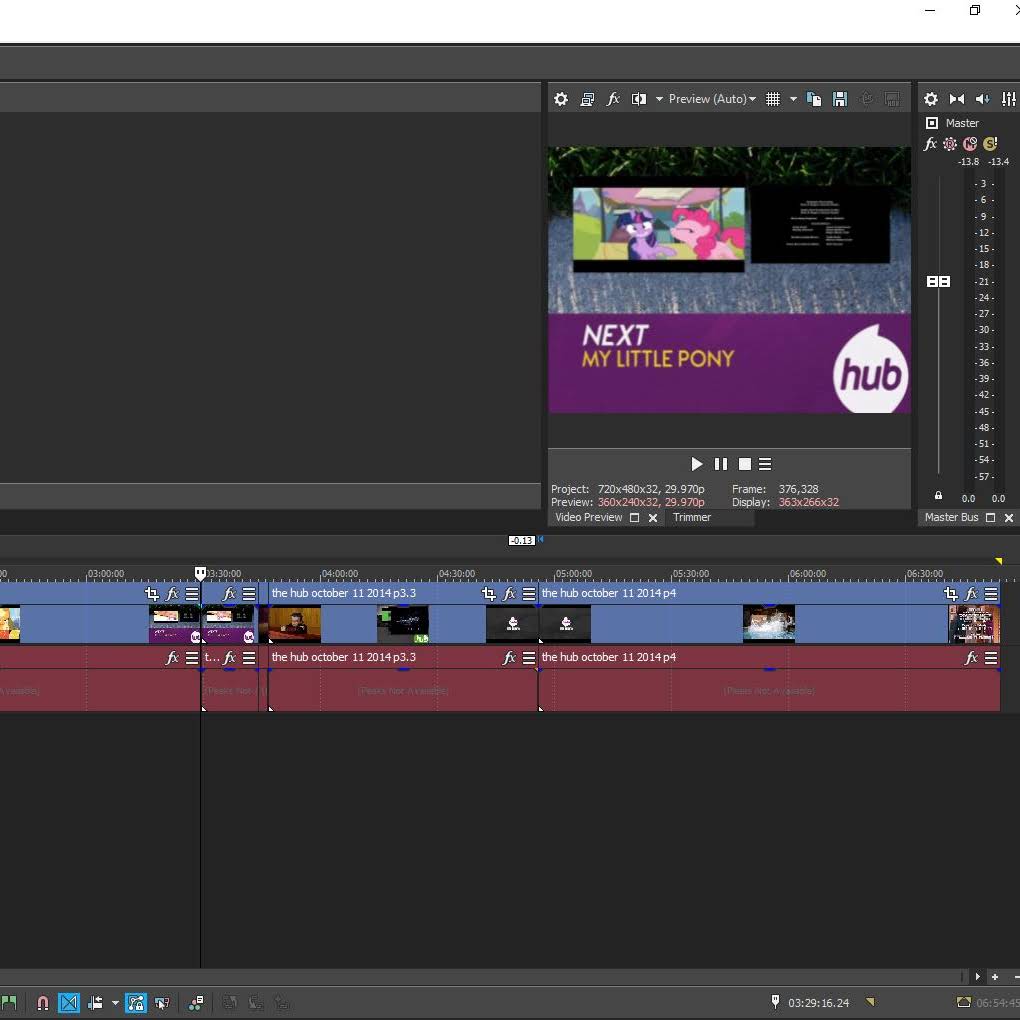Select the Video Preview tab
Viewport: 1020px width, 1020px height.
tap(588, 517)
